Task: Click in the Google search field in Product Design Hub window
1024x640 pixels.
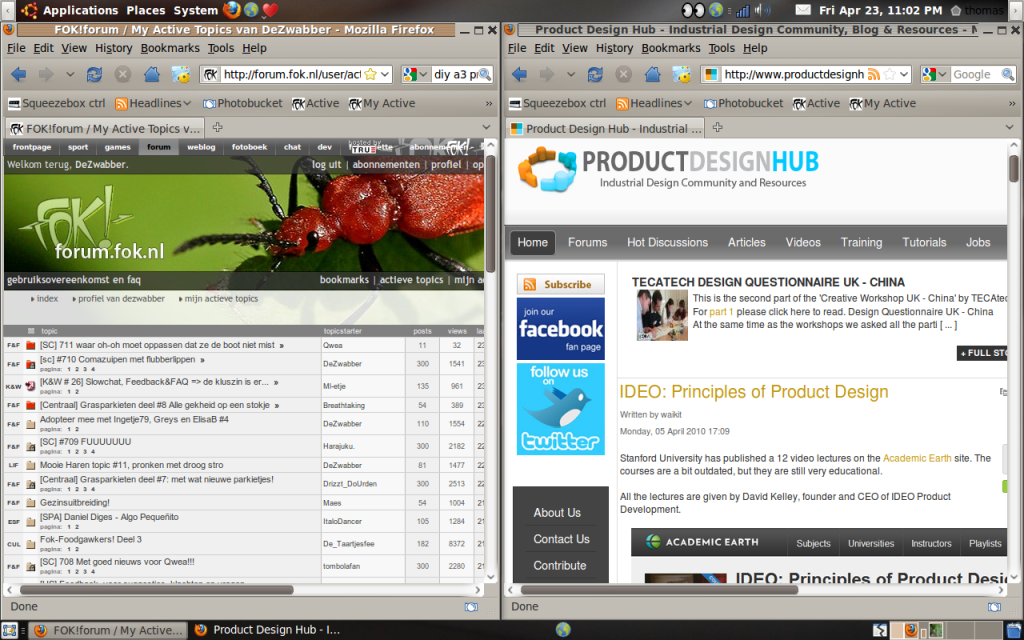Action: tap(974, 74)
